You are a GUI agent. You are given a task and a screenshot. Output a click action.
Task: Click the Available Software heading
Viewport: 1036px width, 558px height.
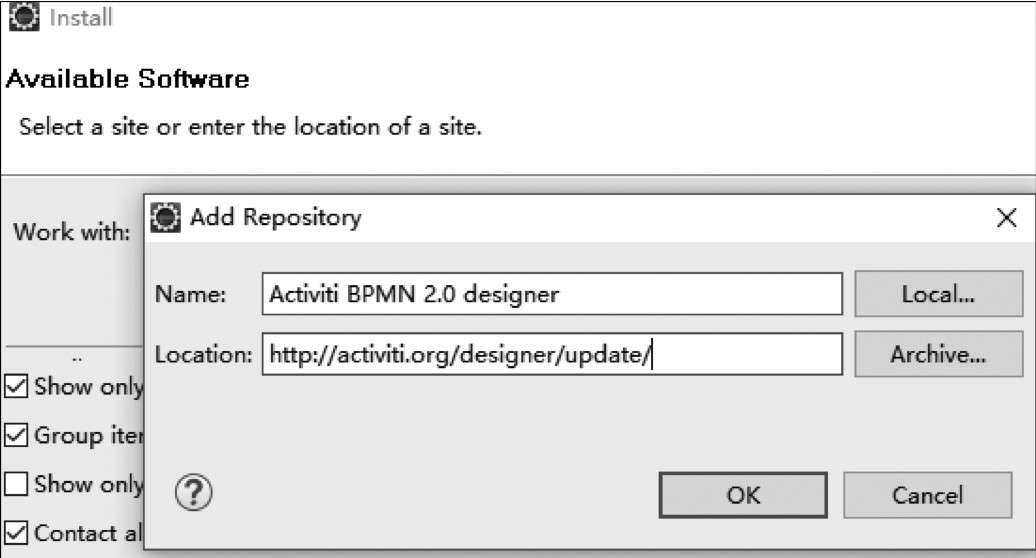128,79
